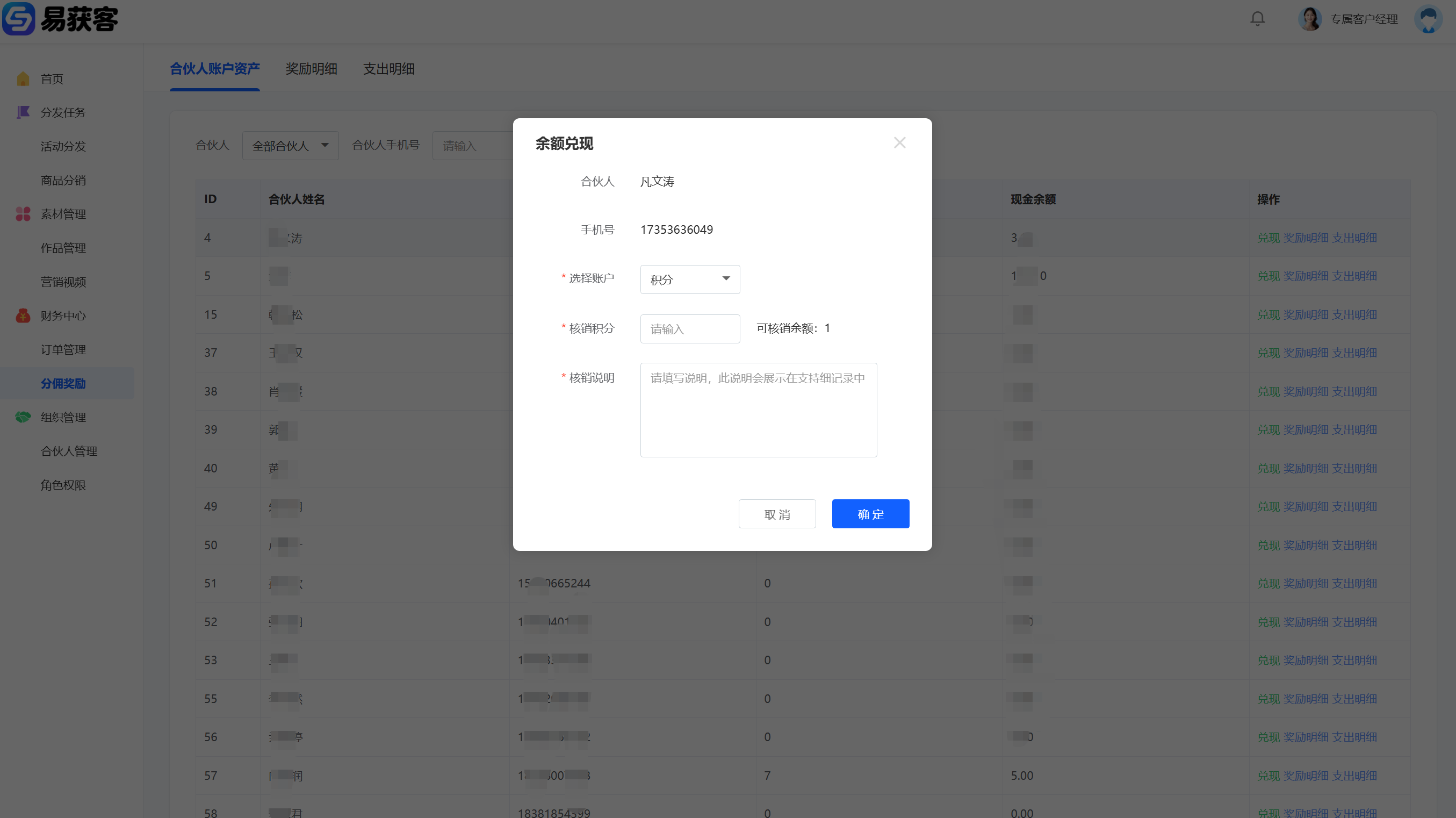Viewport: 1456px width, 818px height.
Task: Click the 核销说明 text area
Action: (x=758, y=410)
